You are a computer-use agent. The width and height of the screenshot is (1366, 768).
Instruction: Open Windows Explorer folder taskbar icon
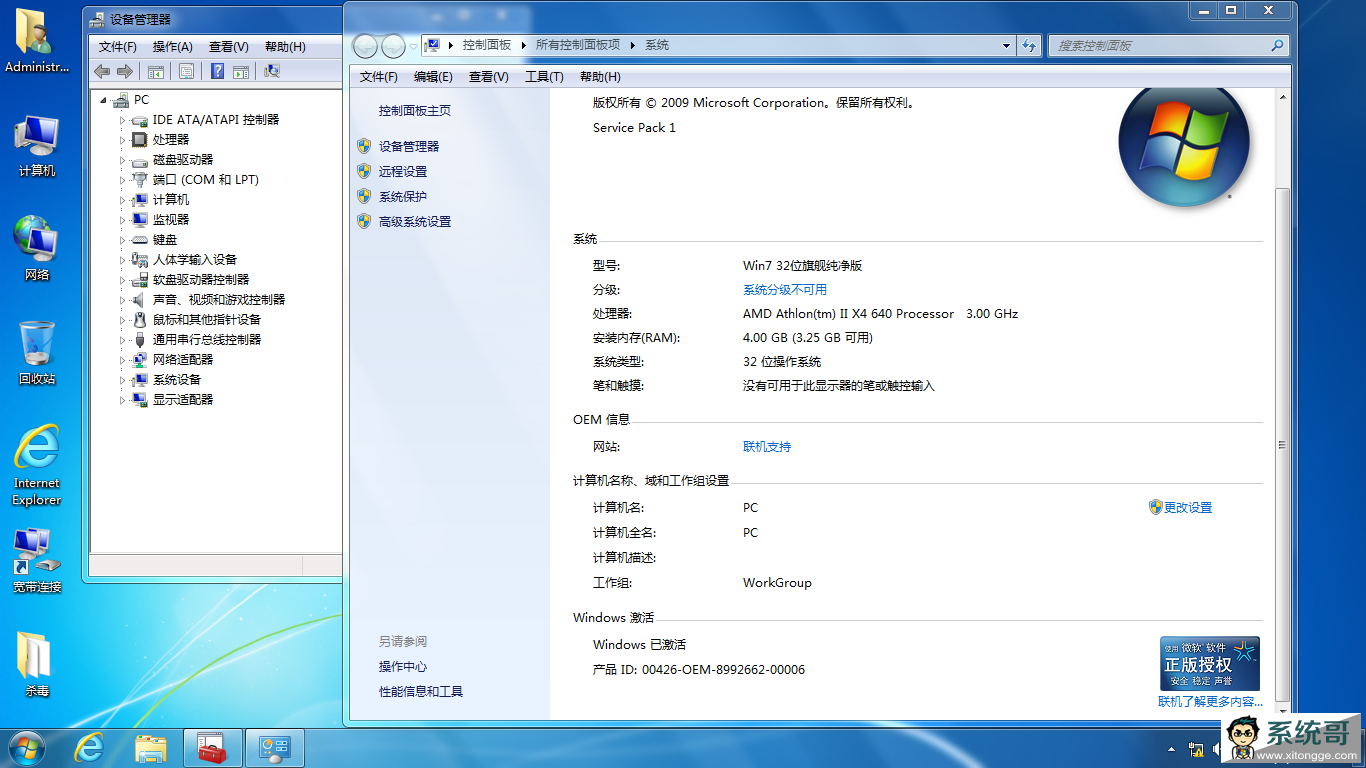pyautogui.click(x=152, y=748)
